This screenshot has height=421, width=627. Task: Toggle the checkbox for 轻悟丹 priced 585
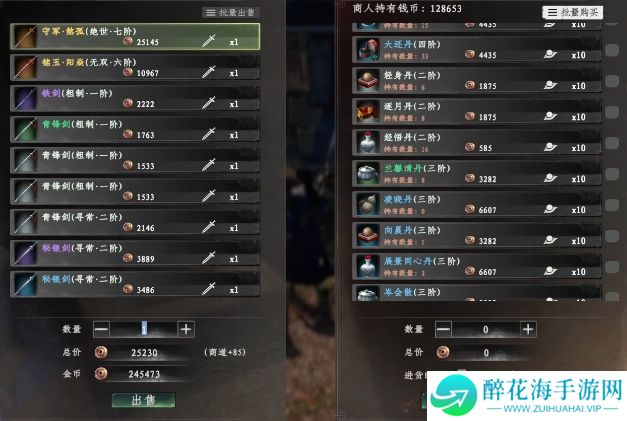tap(612, 143)
